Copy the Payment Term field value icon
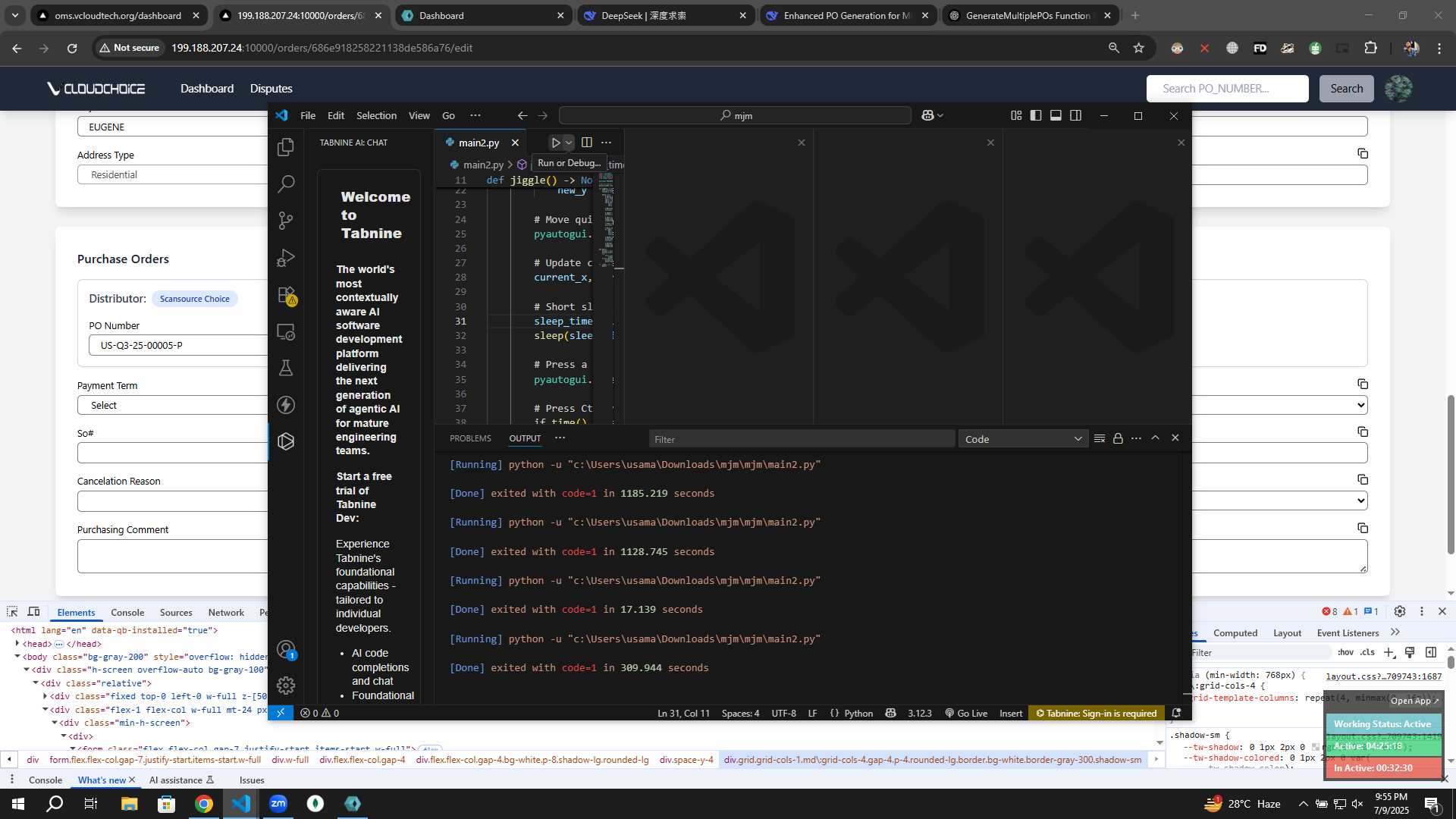The image size is (1456, 819). [1362, 384]
